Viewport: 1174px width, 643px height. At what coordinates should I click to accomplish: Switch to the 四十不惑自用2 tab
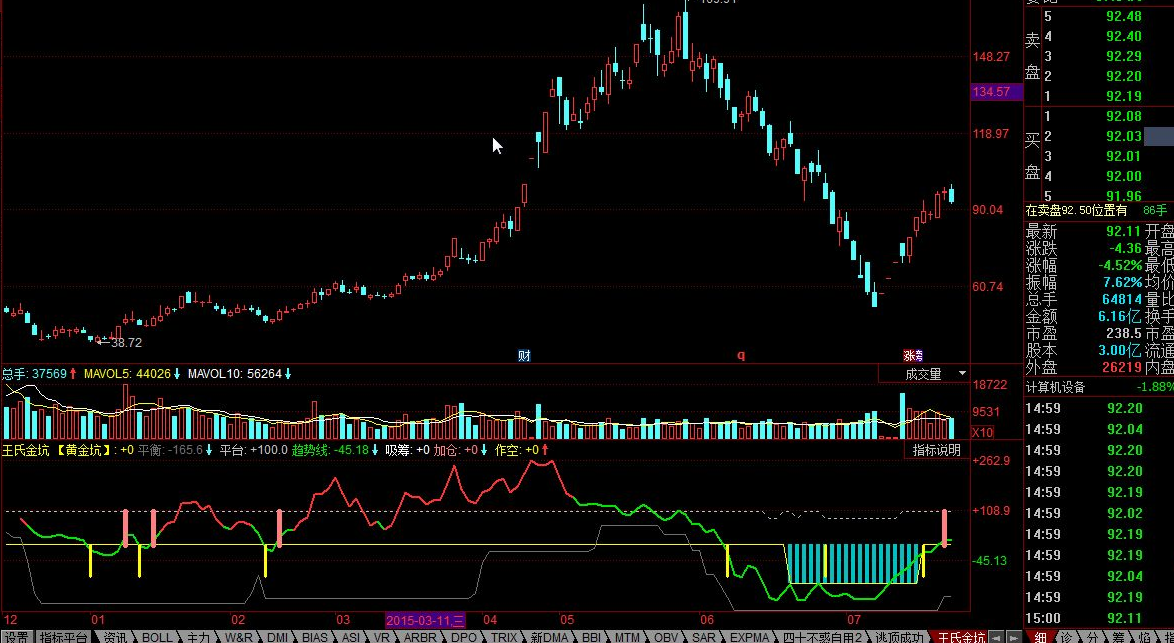(x=823, y=637)
